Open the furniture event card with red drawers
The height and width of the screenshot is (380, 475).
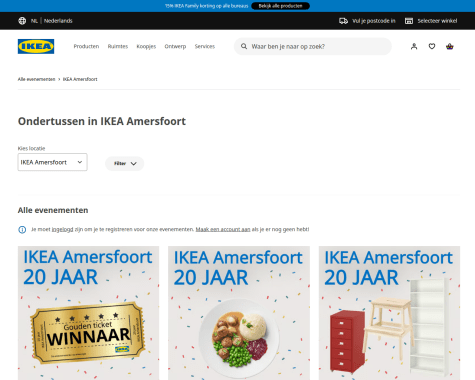389,313
